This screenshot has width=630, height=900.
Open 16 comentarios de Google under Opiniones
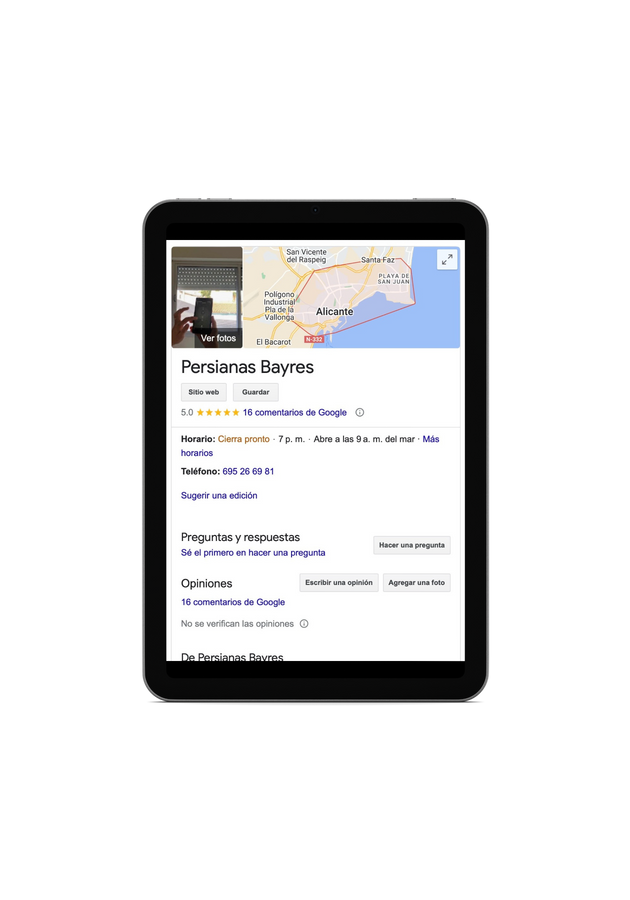(233, 602)
